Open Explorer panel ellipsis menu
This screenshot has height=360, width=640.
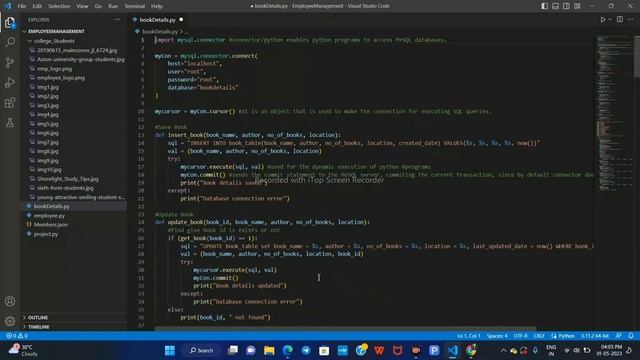(117, 20)
